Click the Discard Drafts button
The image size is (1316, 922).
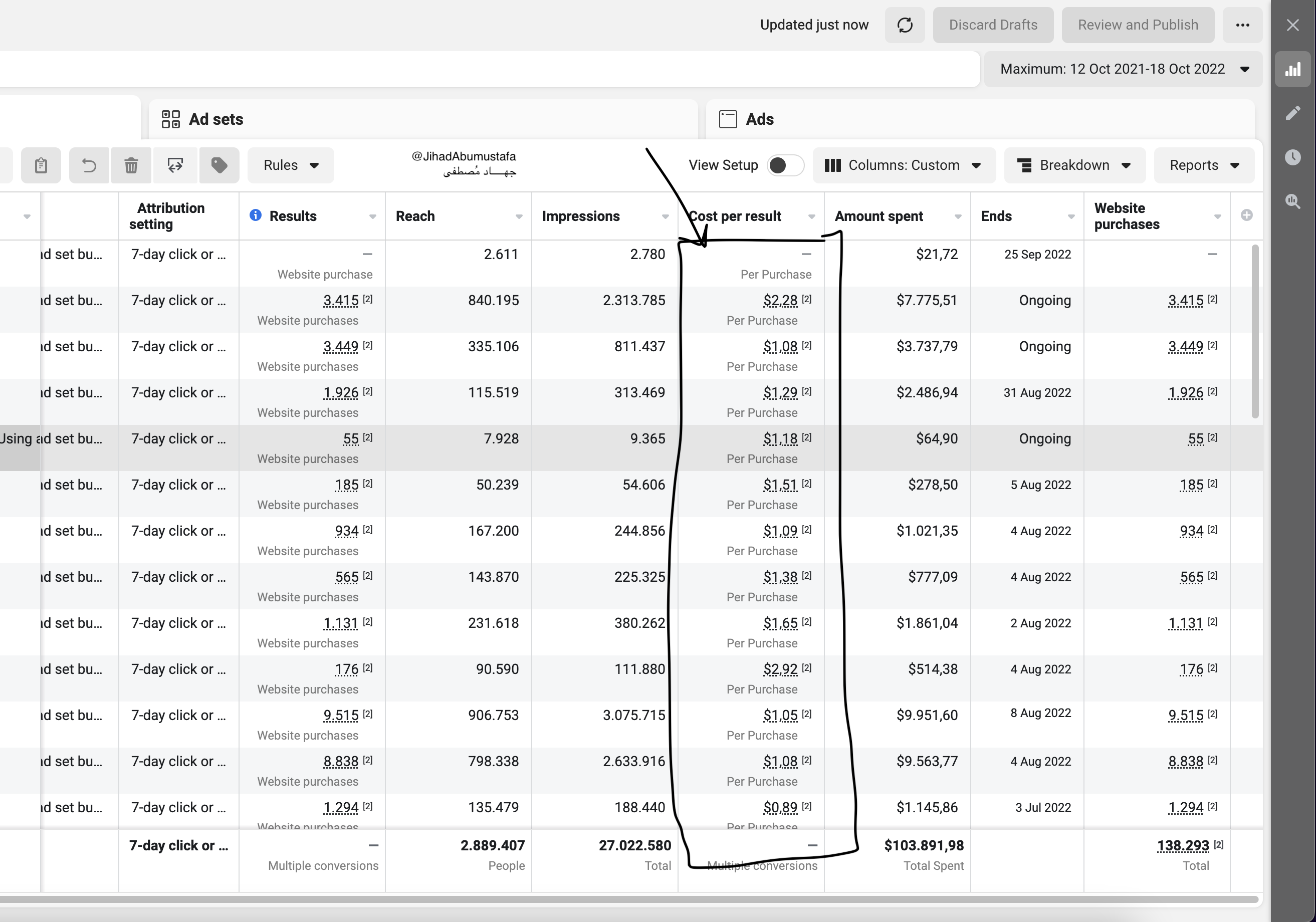coord(993,25)
